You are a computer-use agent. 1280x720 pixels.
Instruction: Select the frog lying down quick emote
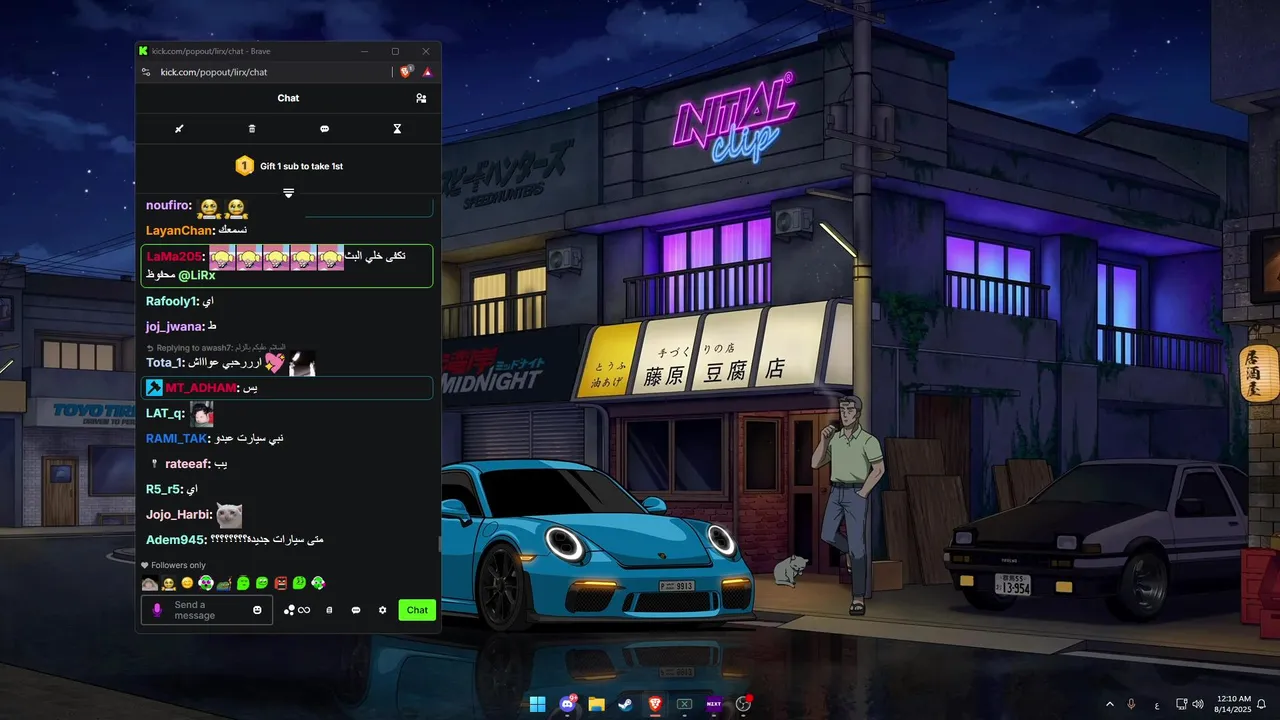pos(224,583)
